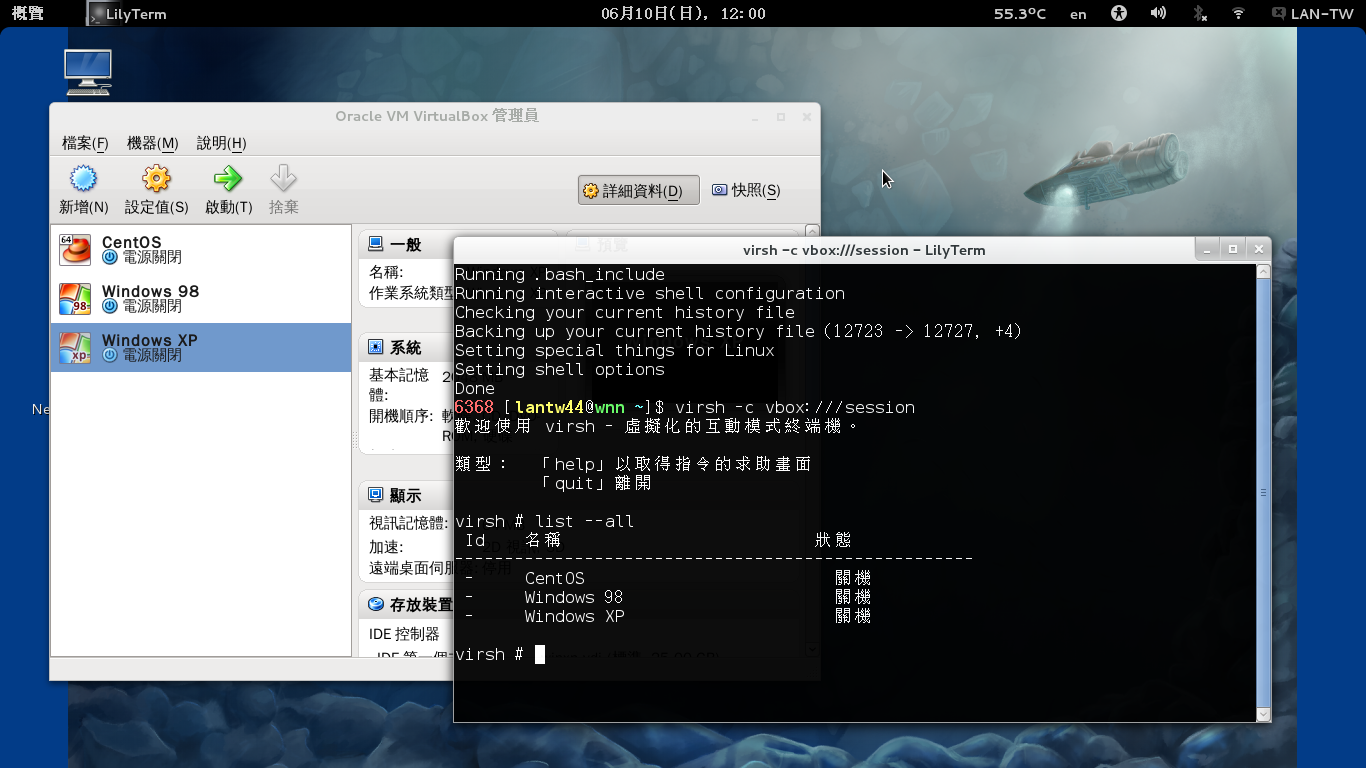Click the Activities (概覽) overview button
Screen dimensions: 1366x768
27,14
